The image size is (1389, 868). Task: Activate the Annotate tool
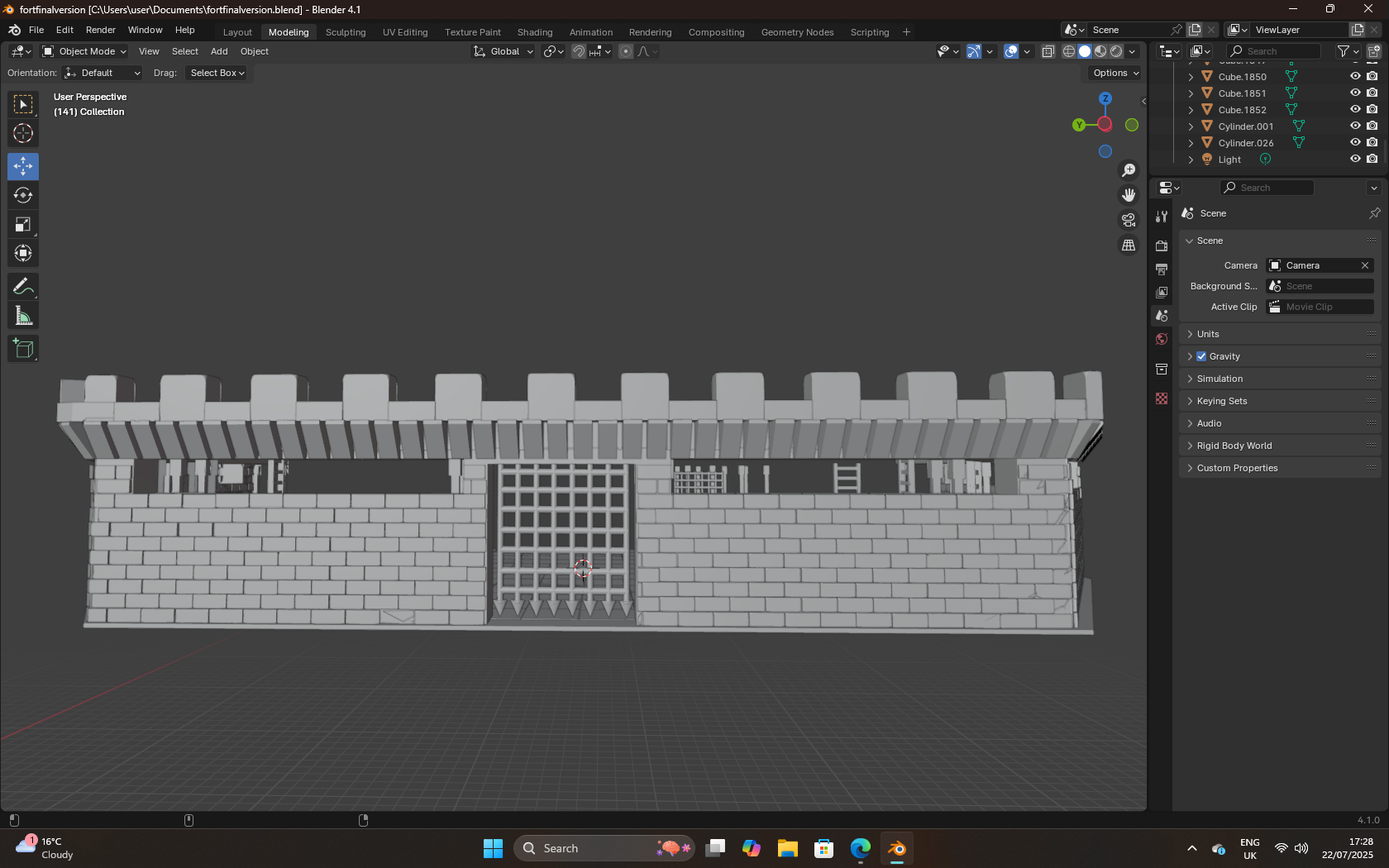click(23, 287)
